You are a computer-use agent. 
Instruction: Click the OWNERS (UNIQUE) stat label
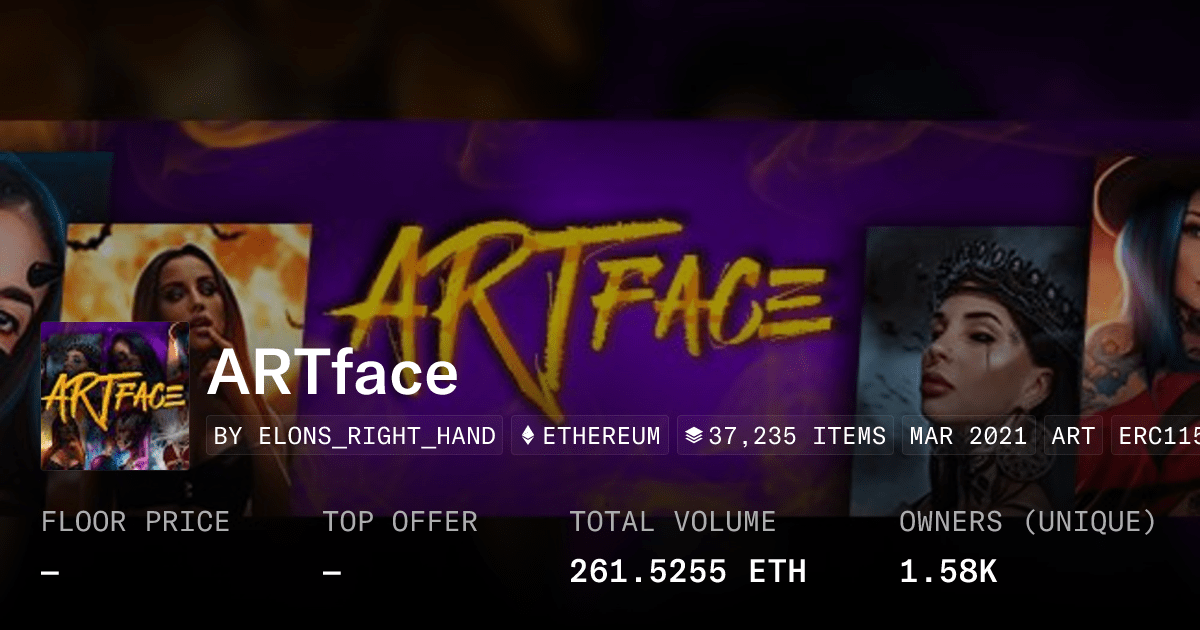point(1028,522)
